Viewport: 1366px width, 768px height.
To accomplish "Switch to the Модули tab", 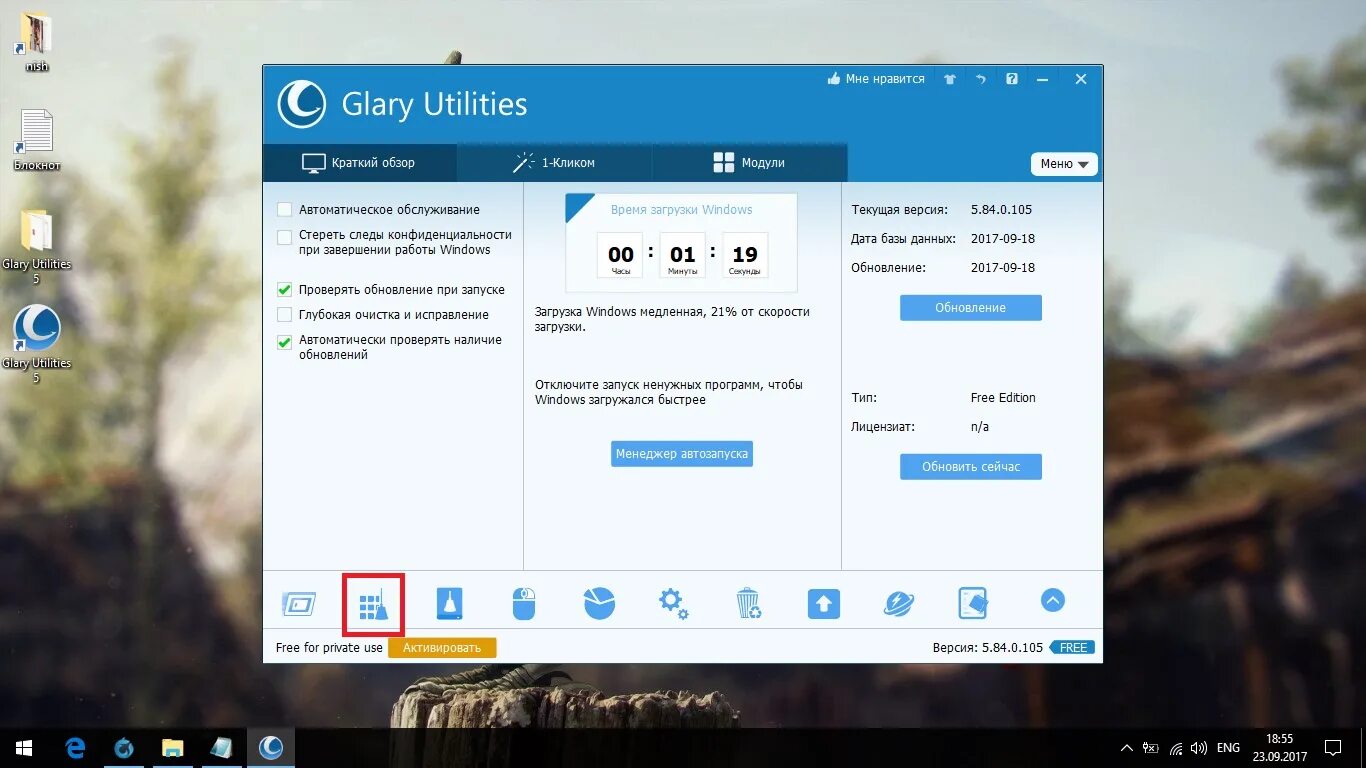I will (749, 162).
